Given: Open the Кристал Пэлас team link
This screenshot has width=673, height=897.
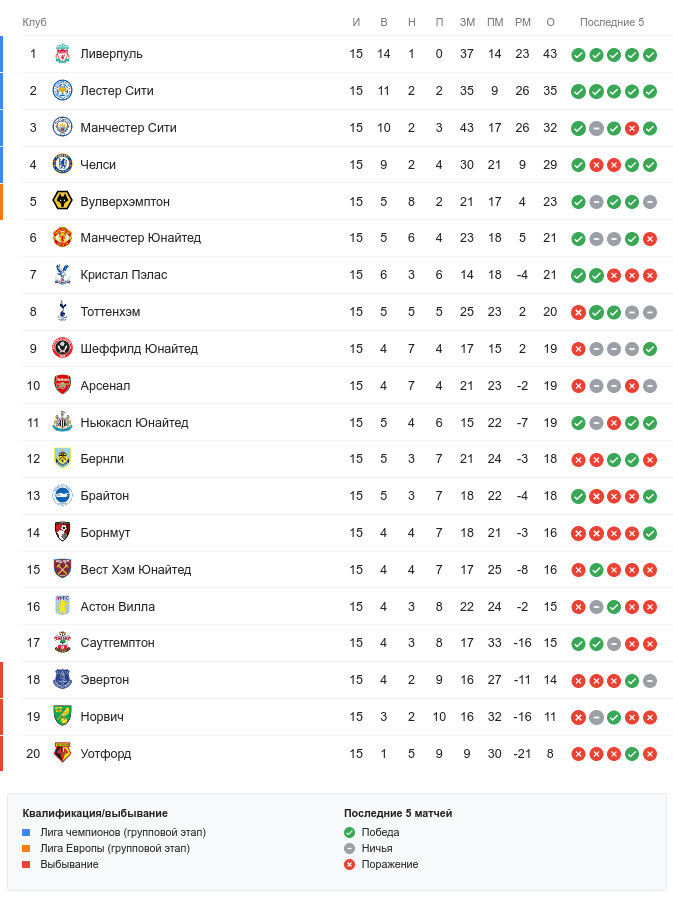Looking at the screenshot, I should coord(124,275).
